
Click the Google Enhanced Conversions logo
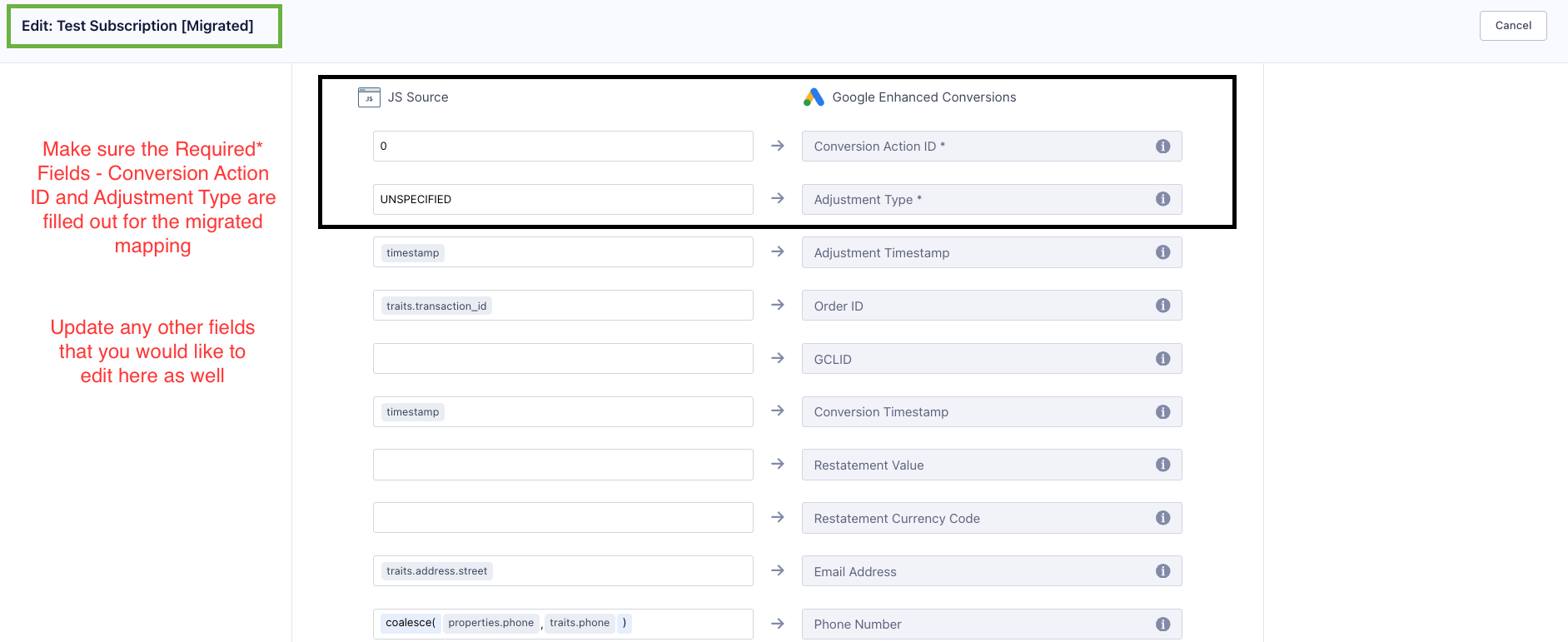(814, 97)
